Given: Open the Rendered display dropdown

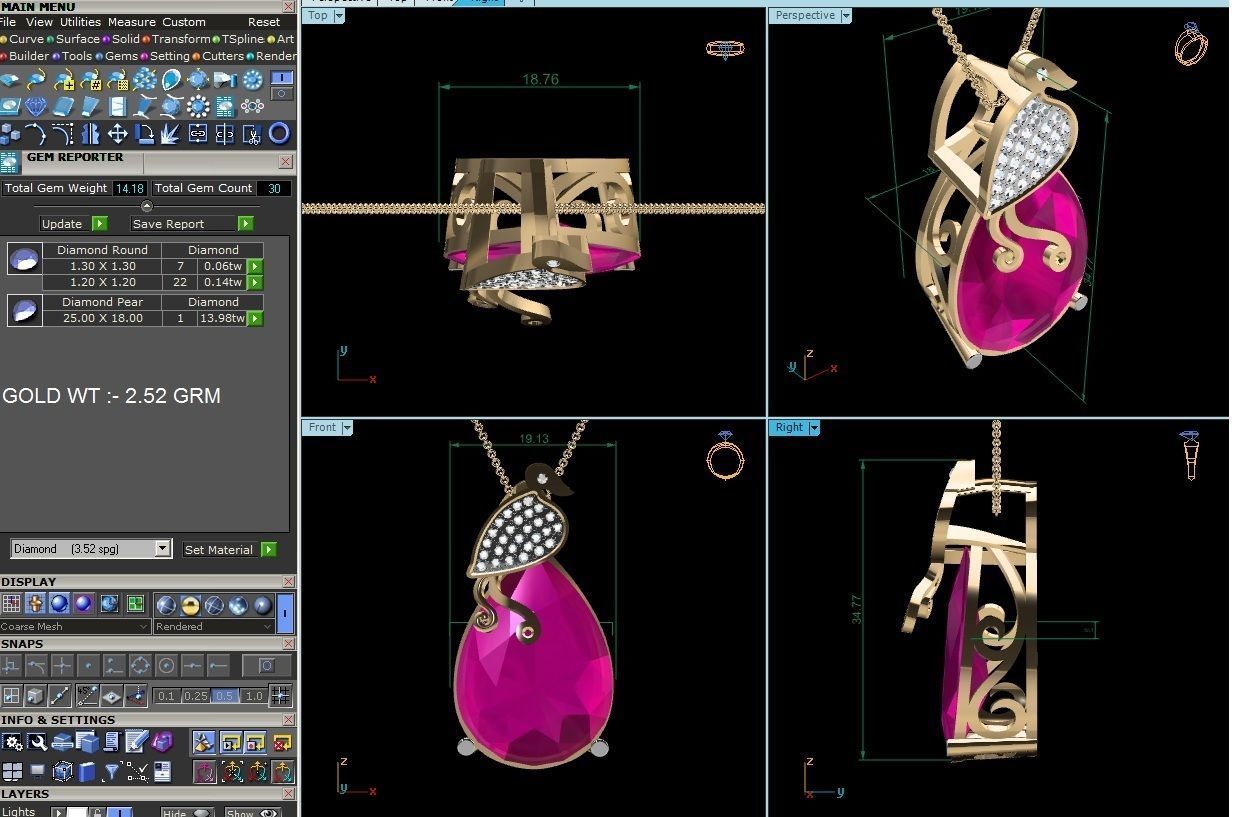Looking at the screenshot, I should click(214, 626).
